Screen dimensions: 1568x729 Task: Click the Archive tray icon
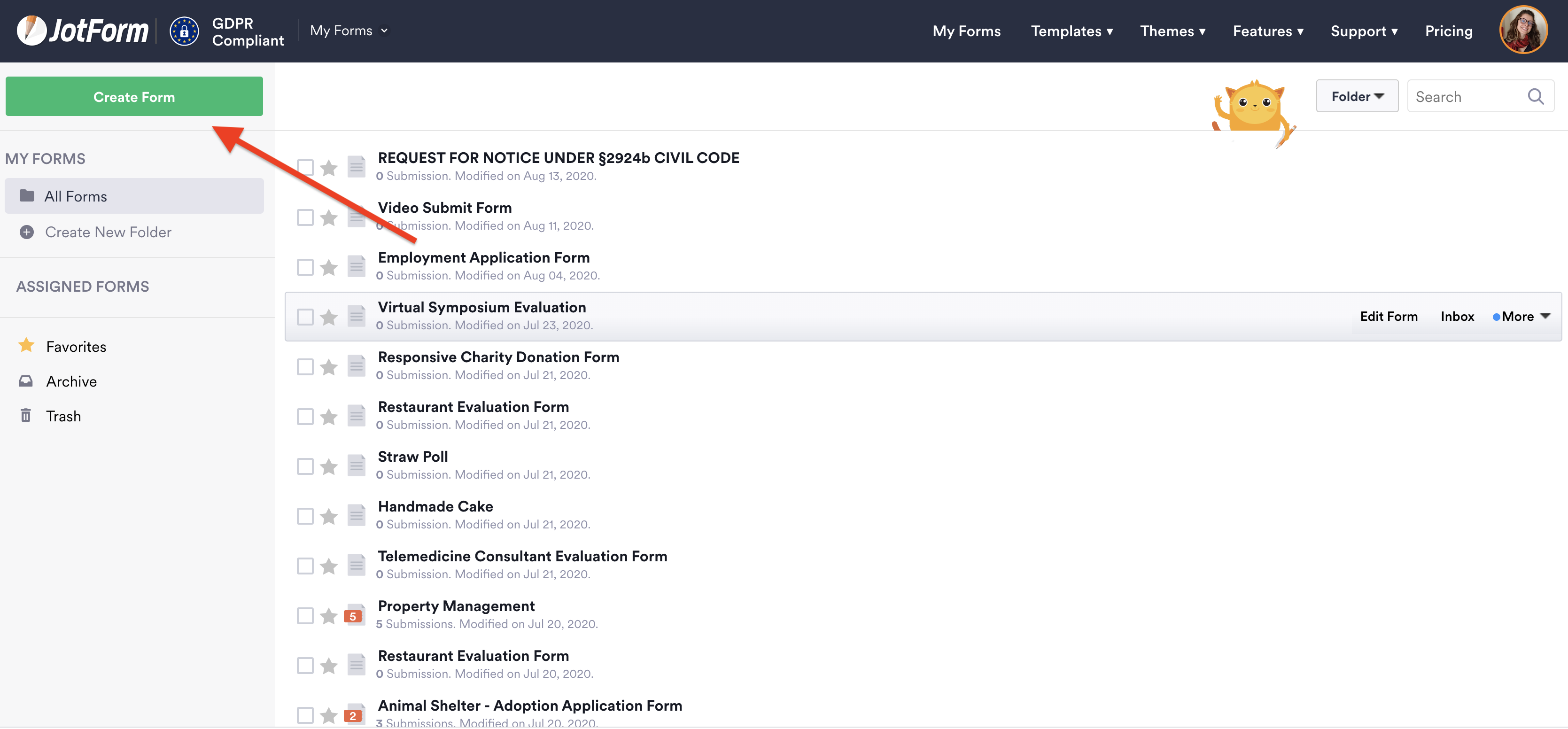click(x=25, y=381)
